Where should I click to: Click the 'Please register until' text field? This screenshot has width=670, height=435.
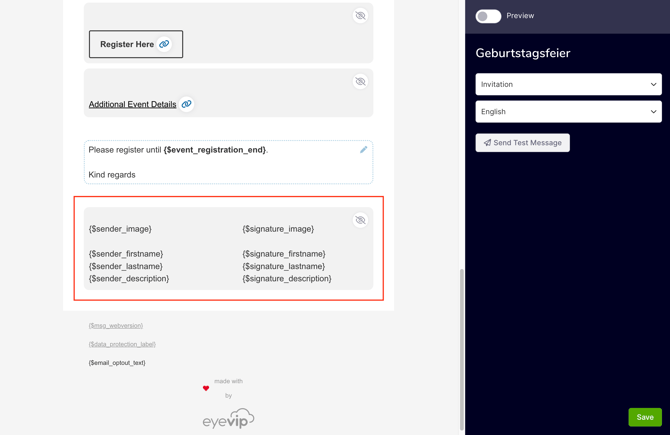220,162
